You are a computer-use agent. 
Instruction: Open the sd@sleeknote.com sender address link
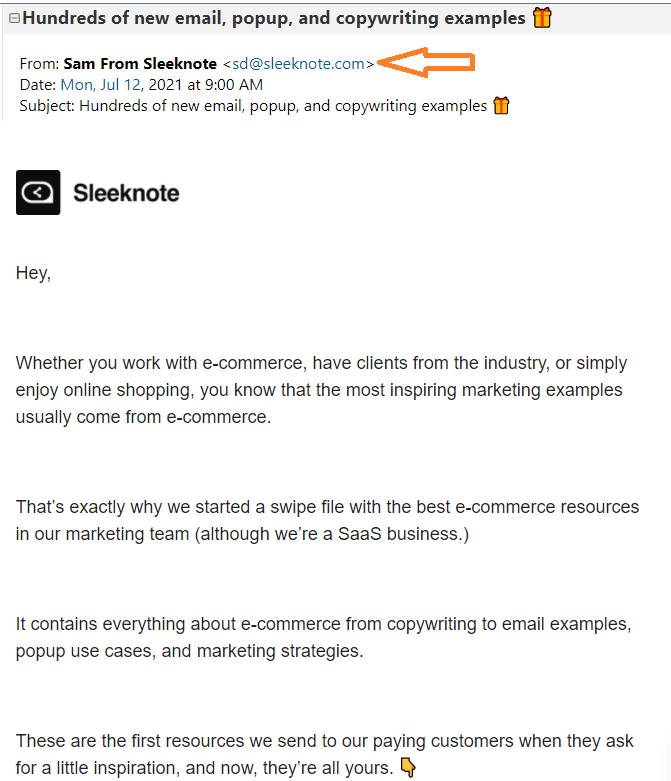(x=298, y=64)
